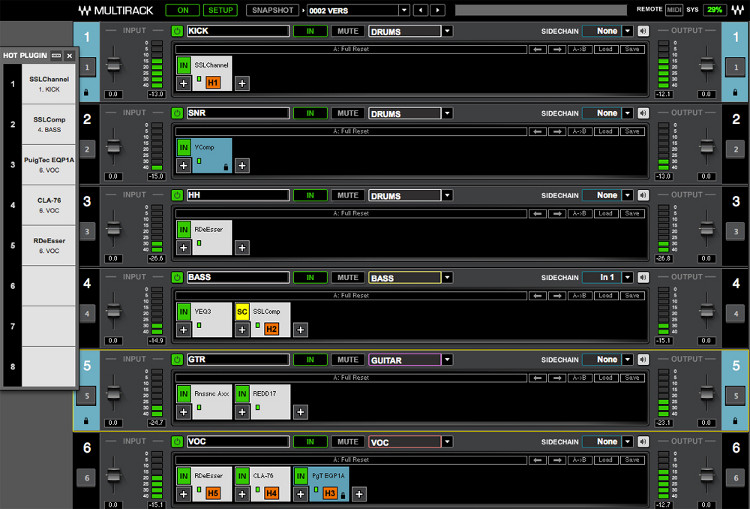750x509 pixels.
Task: Open the KICK track group dropdown
Action: click(447, 31)
